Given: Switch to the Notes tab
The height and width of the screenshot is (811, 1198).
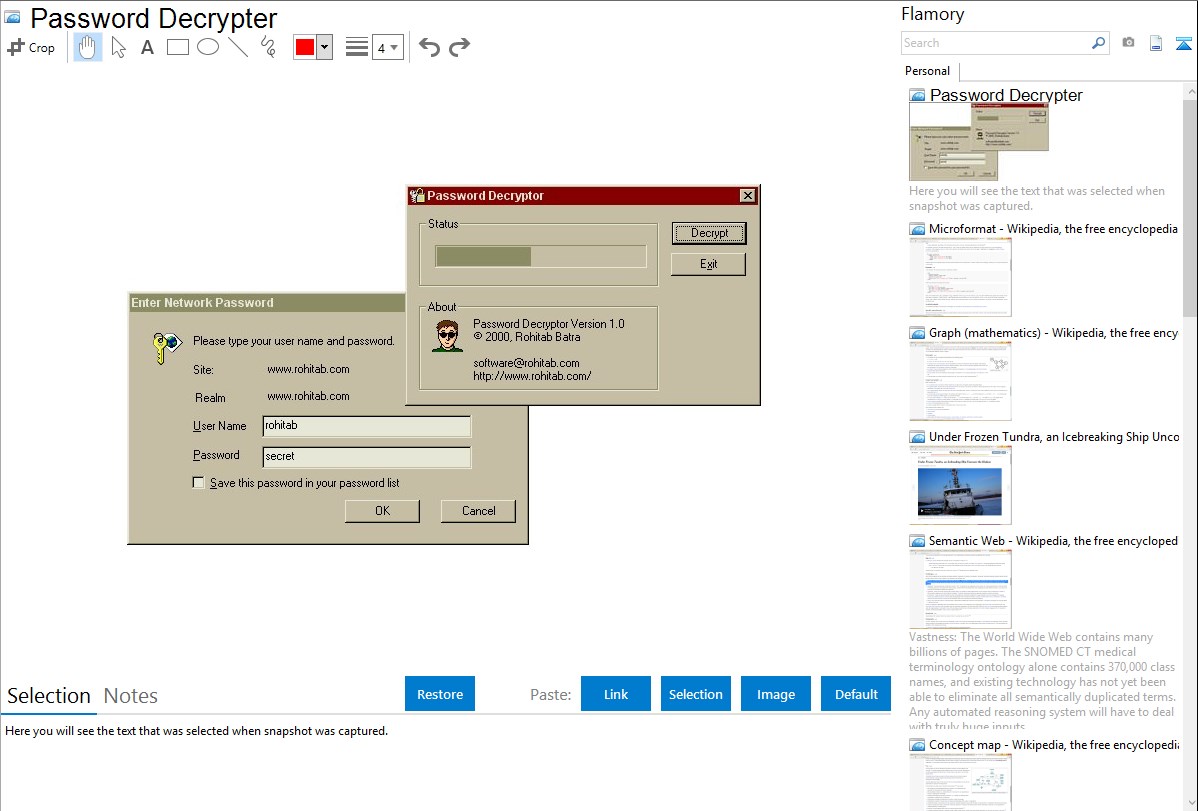Looking at the screenshot, I should point(131,696).
